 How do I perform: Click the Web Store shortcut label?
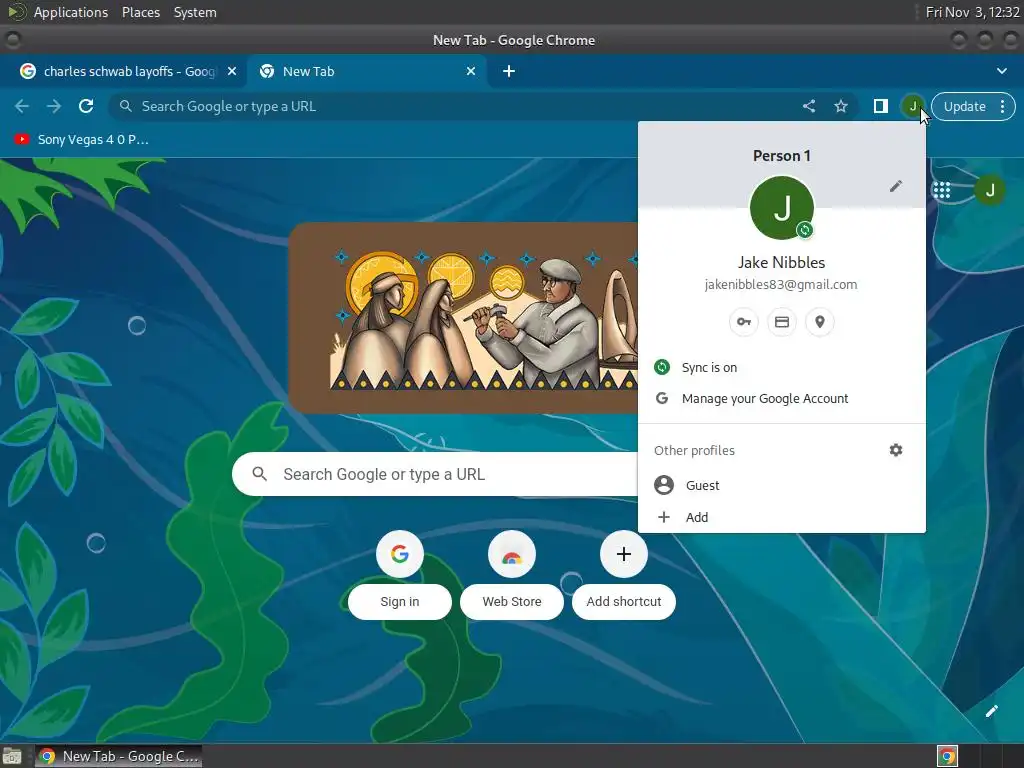click(512, 601)
